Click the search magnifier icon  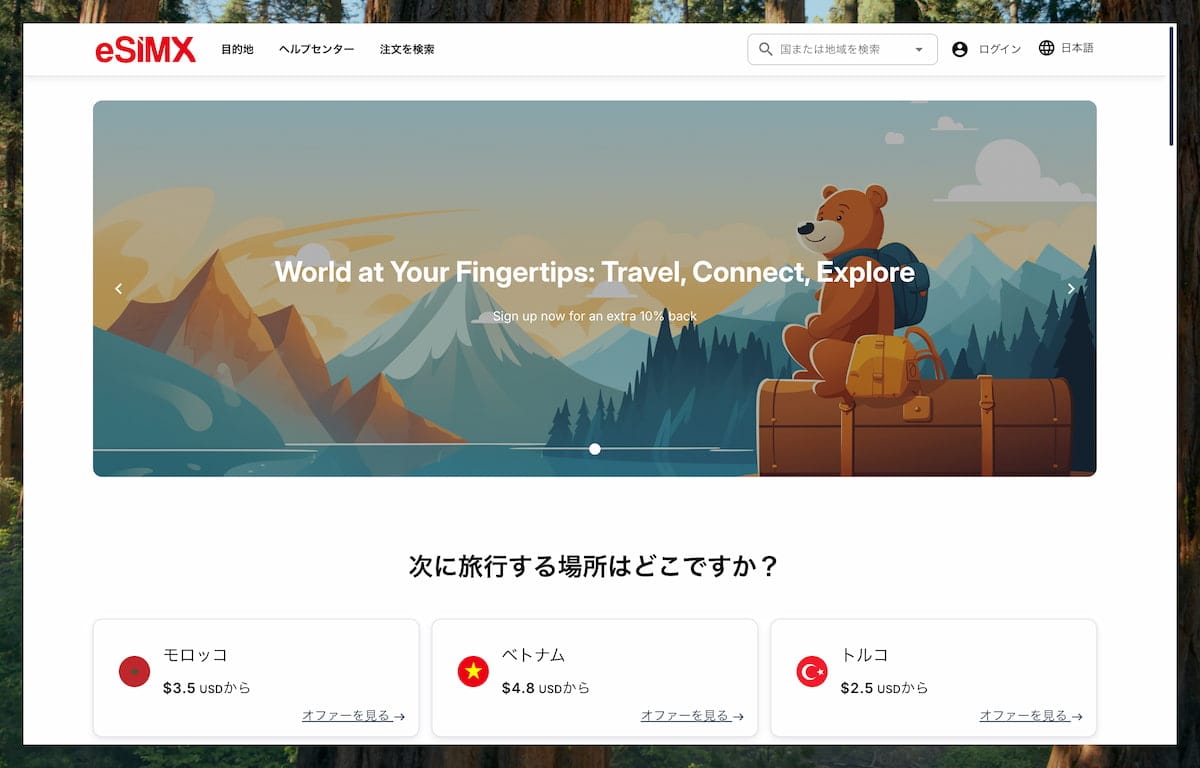(766, 49)
